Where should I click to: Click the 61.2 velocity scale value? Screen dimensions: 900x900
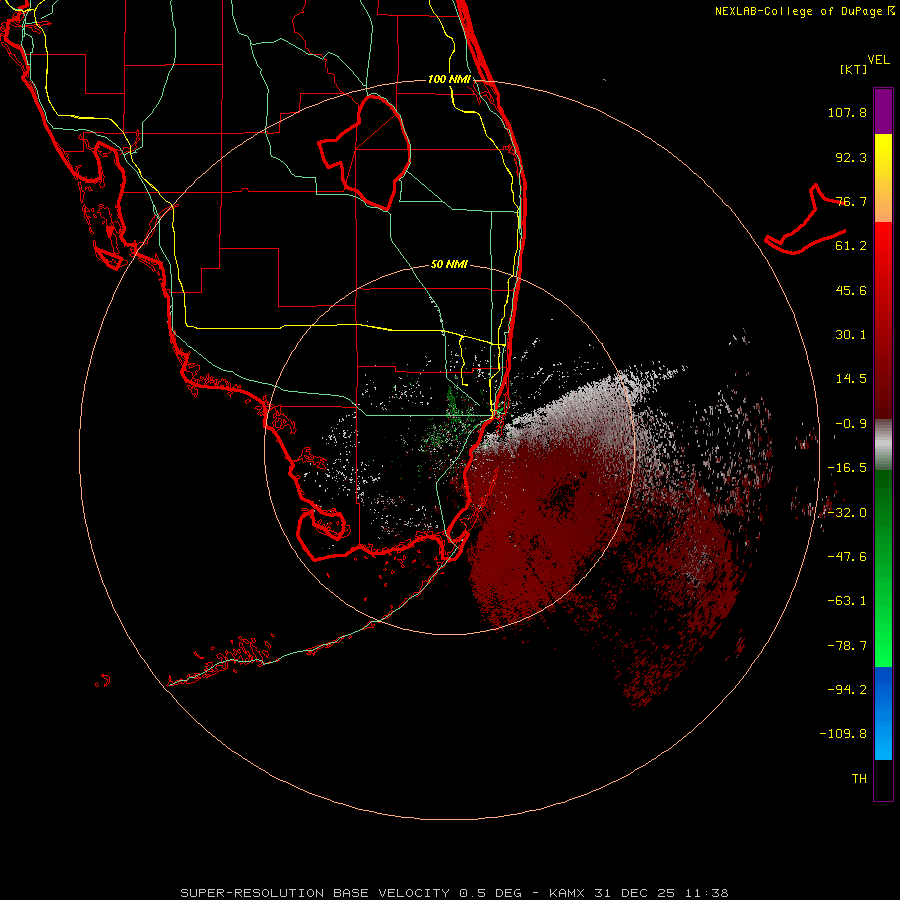pos(851,246)
